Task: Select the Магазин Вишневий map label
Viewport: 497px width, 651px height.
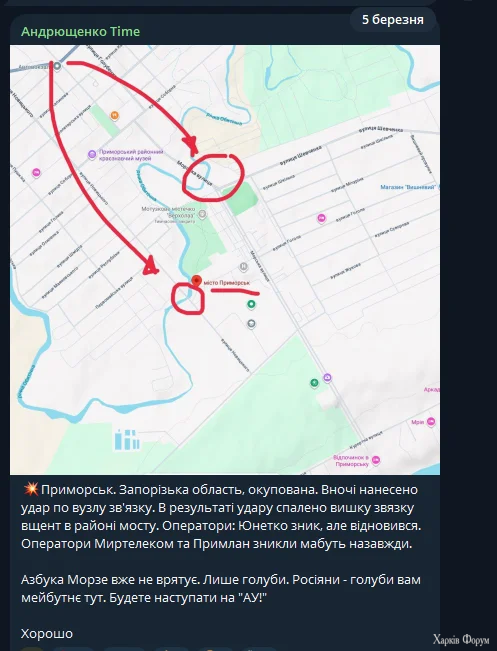Action: tap(409, 187)
